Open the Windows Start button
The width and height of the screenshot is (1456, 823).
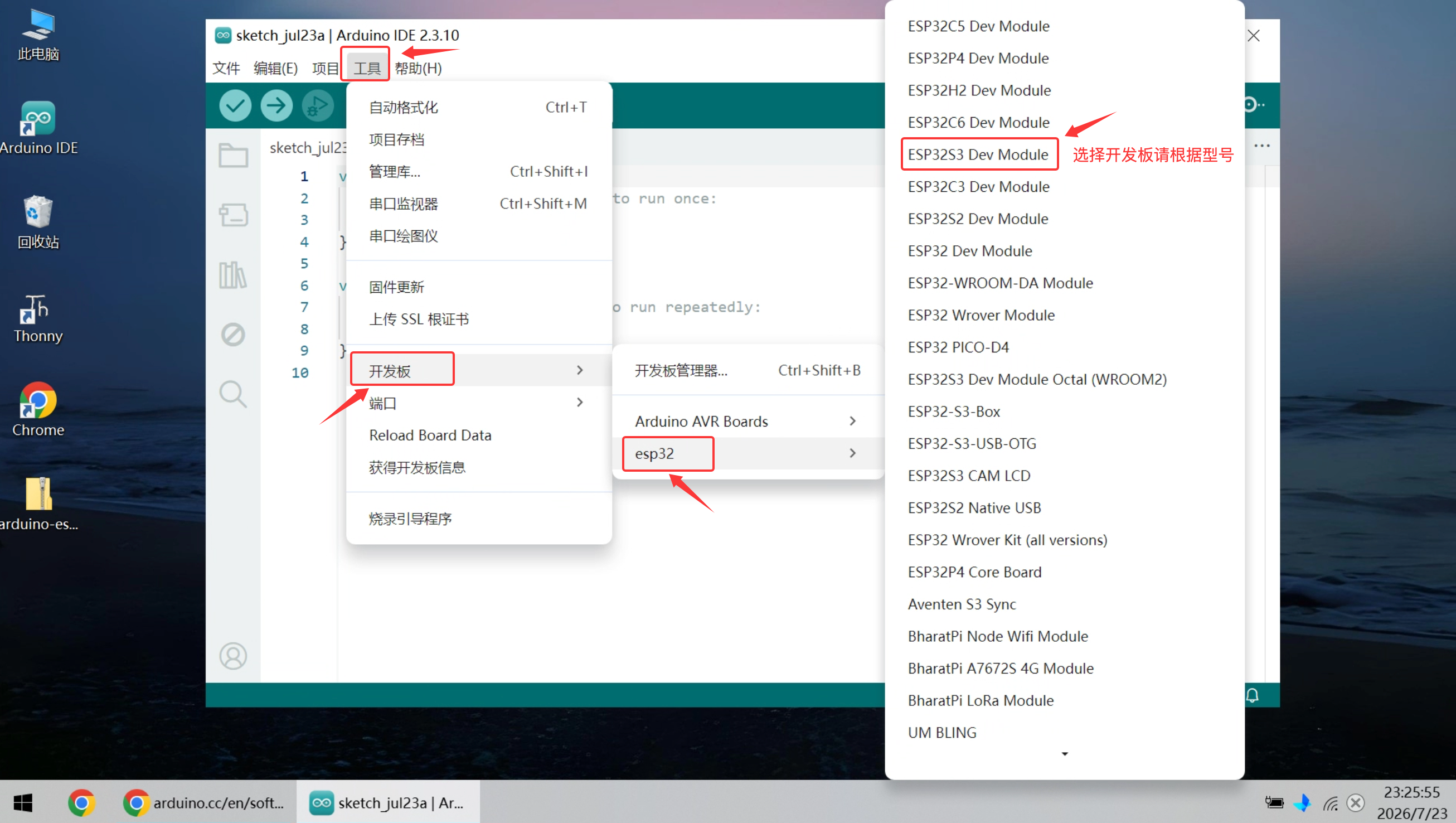coord(23,802)
